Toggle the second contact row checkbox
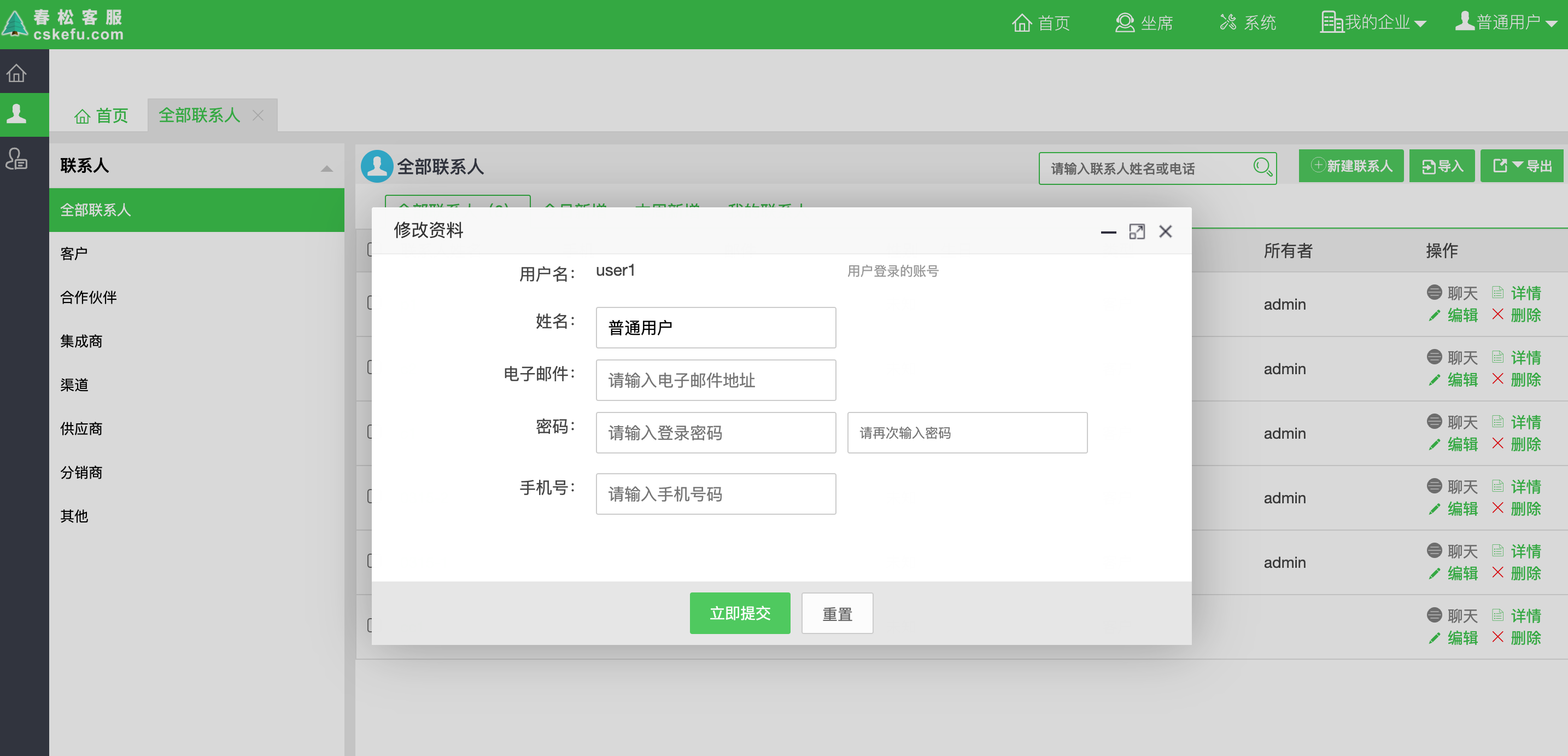 pos(369,368)
